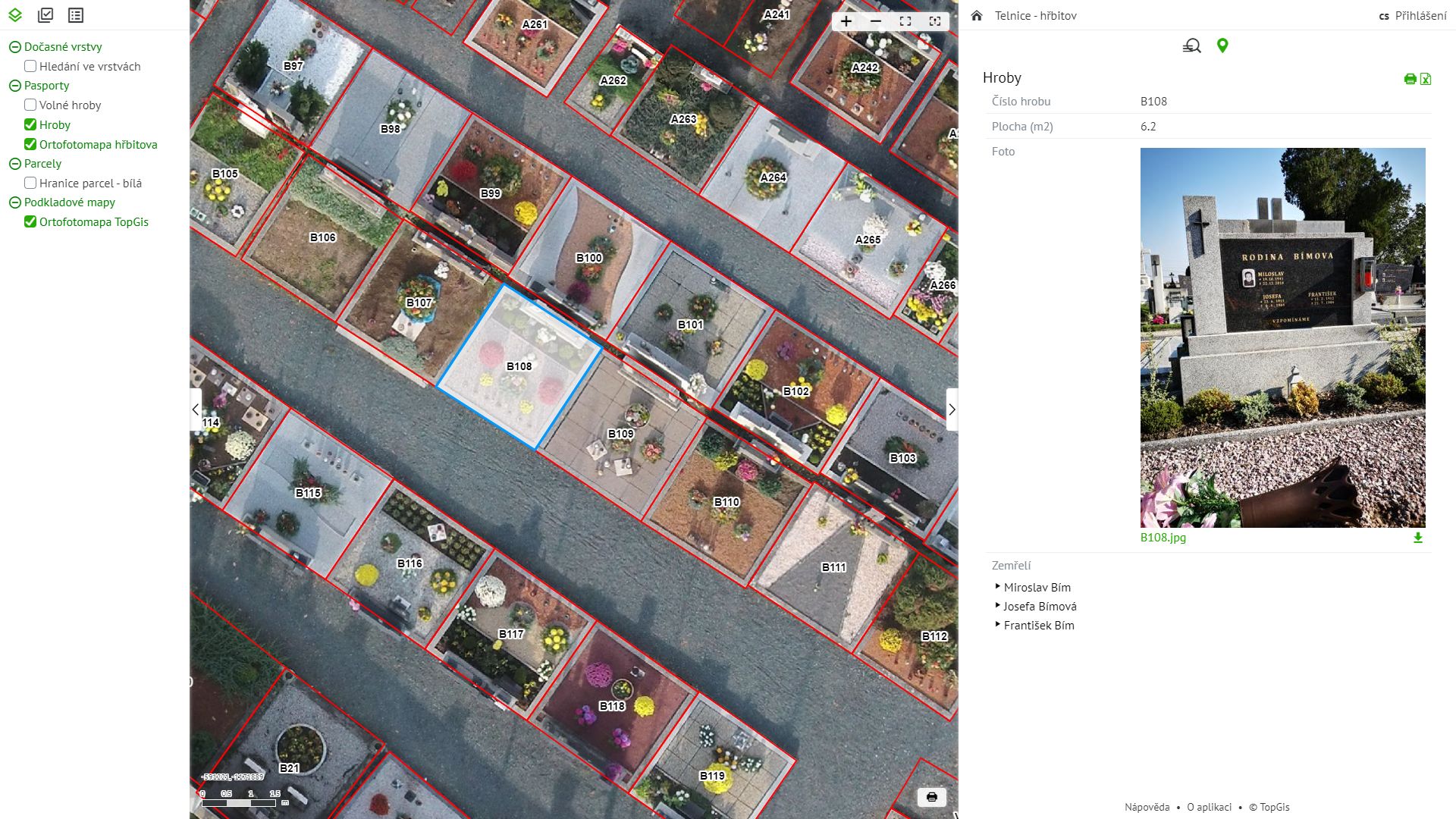Select grave B101 on the map
1456x819 pixels.
coord(690,325)
